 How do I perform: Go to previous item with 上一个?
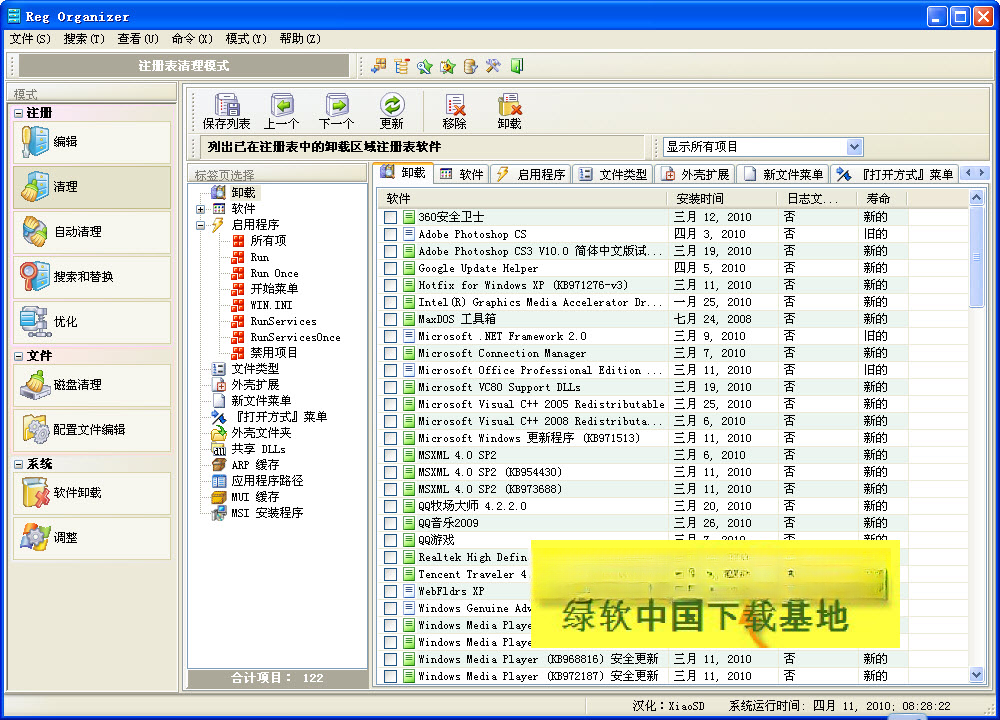pos(282,110)
